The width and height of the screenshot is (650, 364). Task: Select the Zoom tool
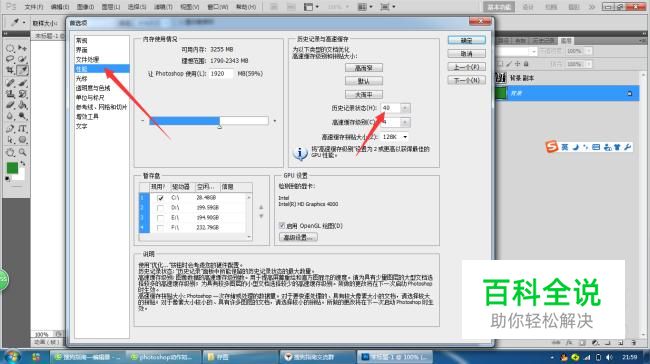22,153
